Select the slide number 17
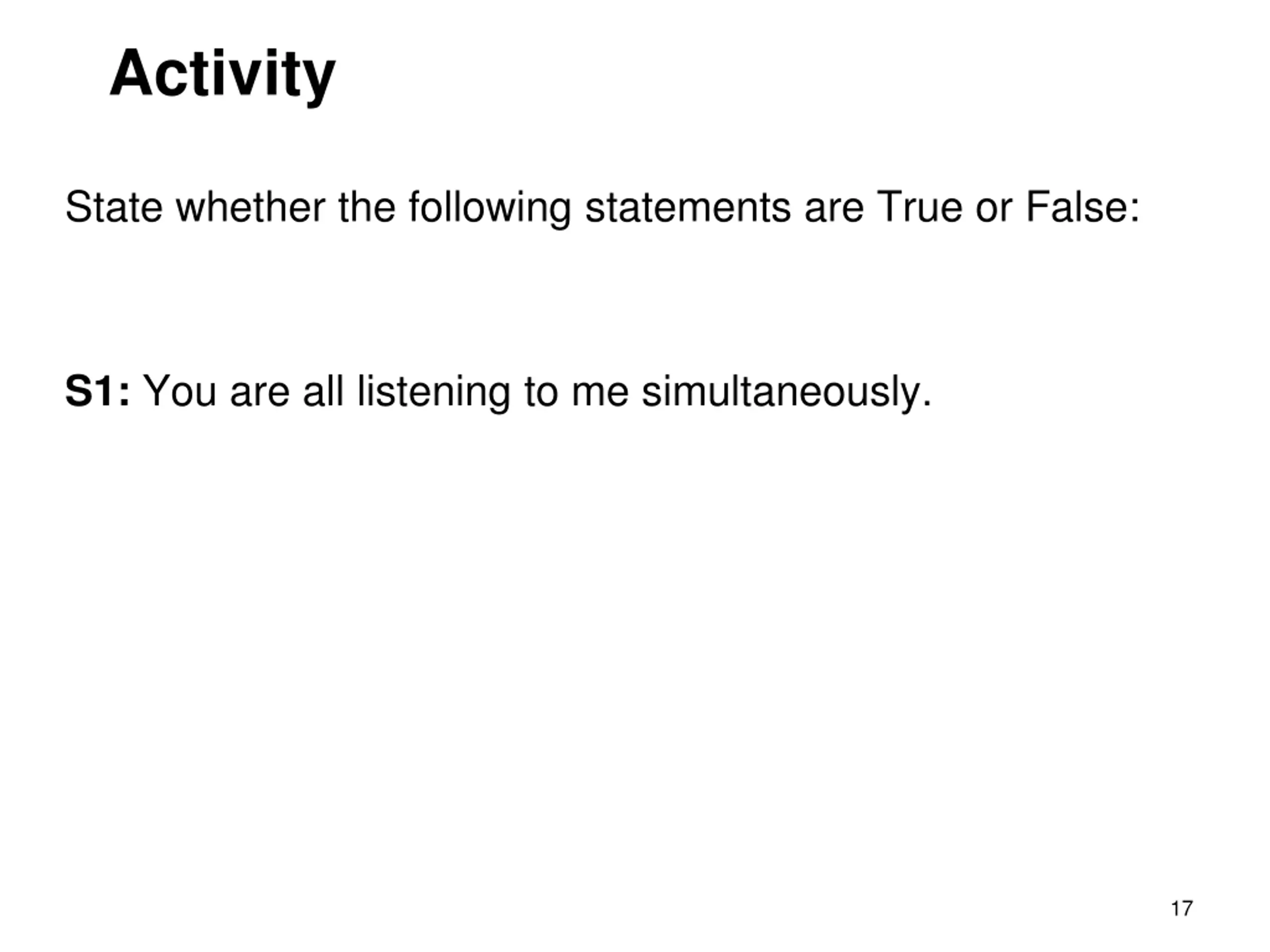The image size is (1270, 952). tap(1182, 908)
